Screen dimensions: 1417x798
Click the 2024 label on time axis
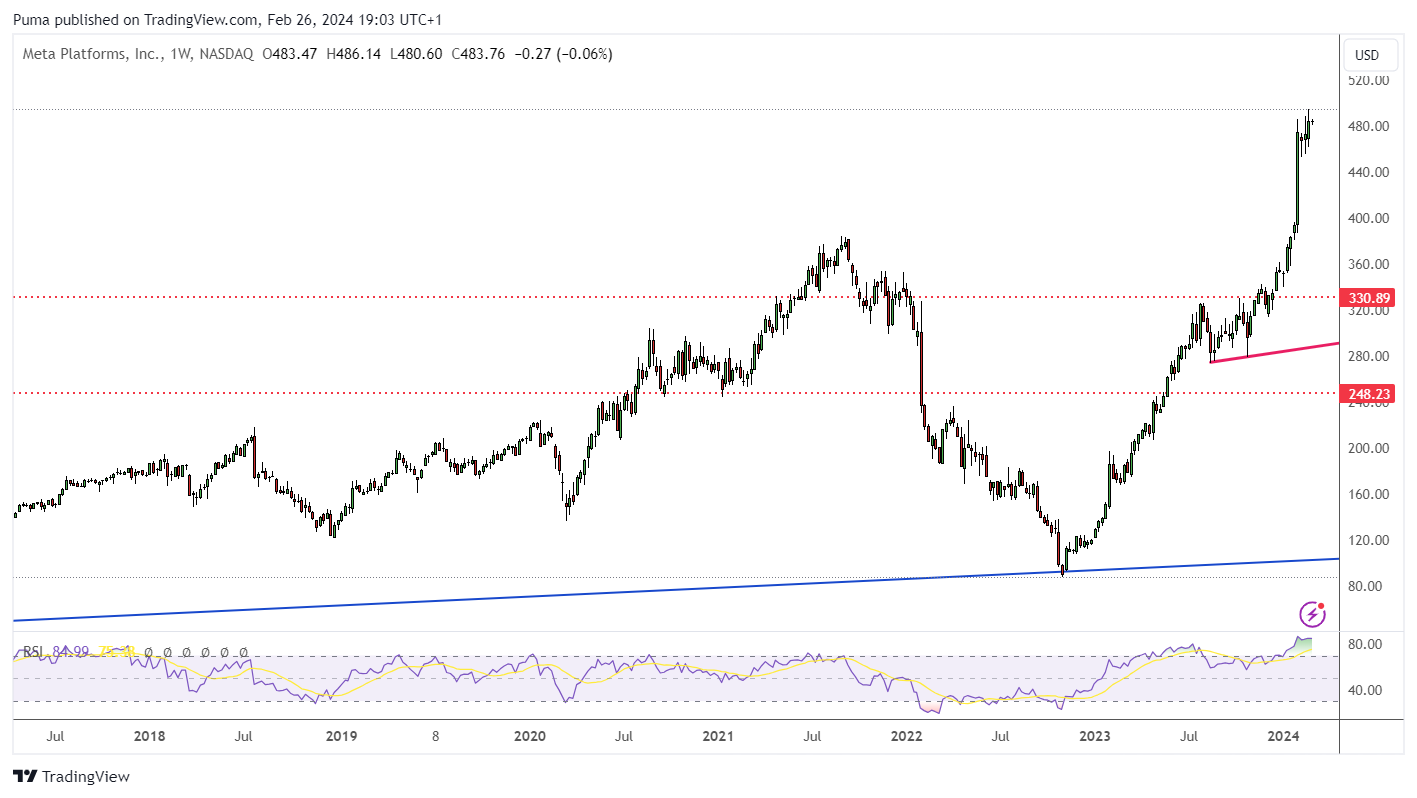[x=1283, y=737]
